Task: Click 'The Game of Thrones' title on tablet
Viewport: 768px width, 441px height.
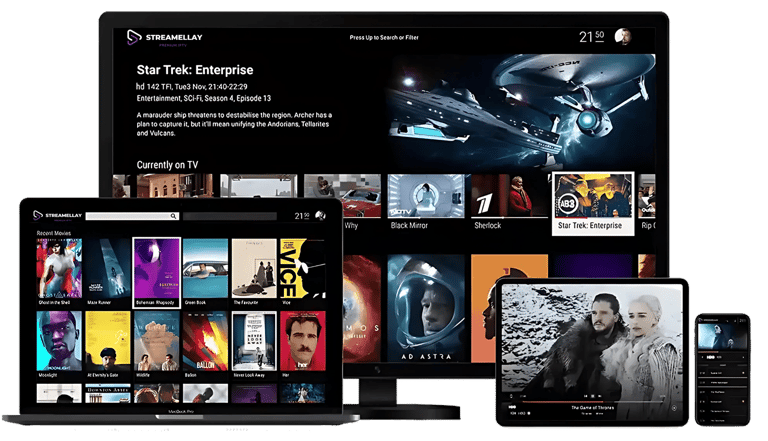Action: click(x=592, y=408)
